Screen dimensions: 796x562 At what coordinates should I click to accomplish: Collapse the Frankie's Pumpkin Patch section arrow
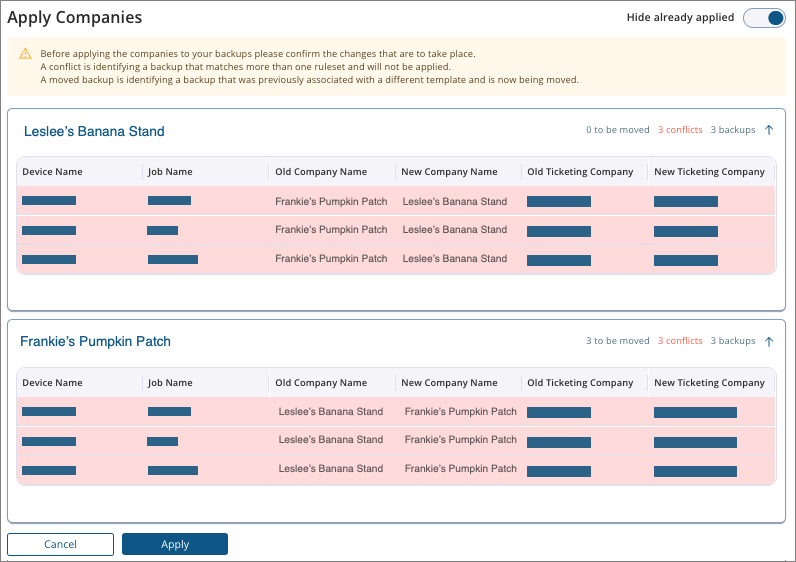tap(769, 341)
